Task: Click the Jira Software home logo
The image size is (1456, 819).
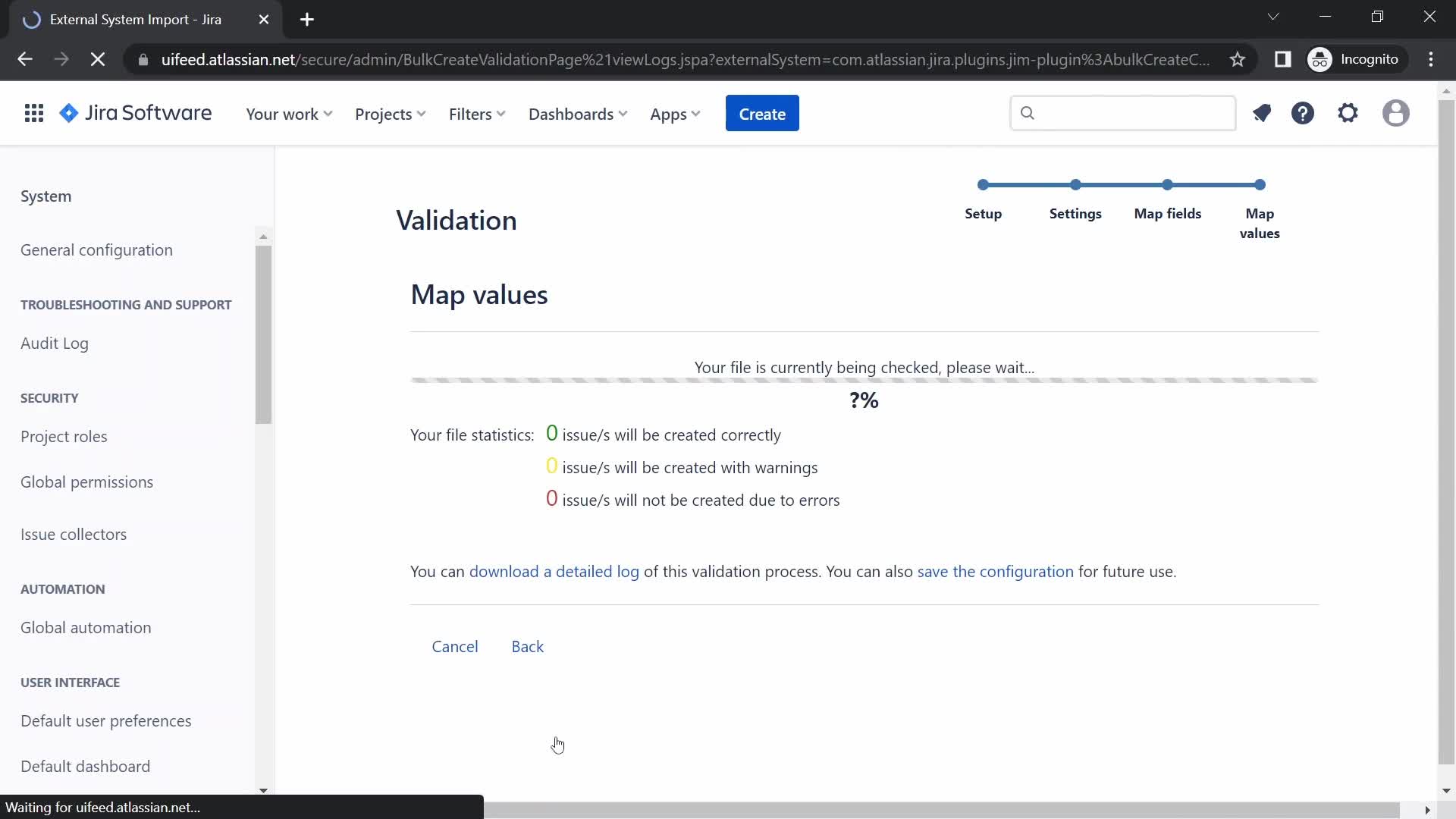Action: [135, 113]
